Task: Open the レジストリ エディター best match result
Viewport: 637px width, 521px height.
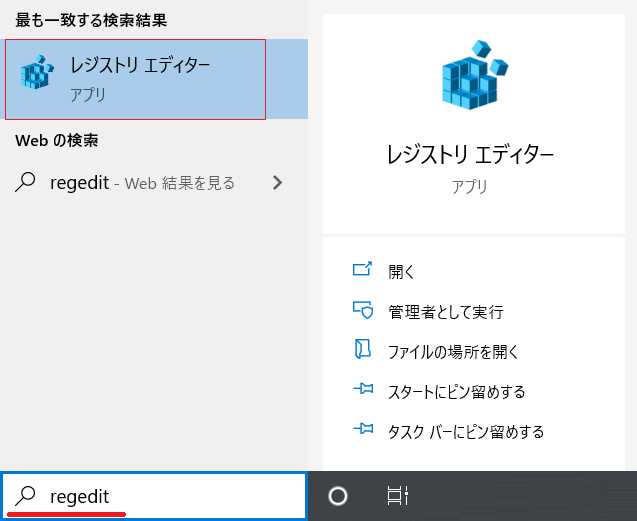Action: (154, 79)
